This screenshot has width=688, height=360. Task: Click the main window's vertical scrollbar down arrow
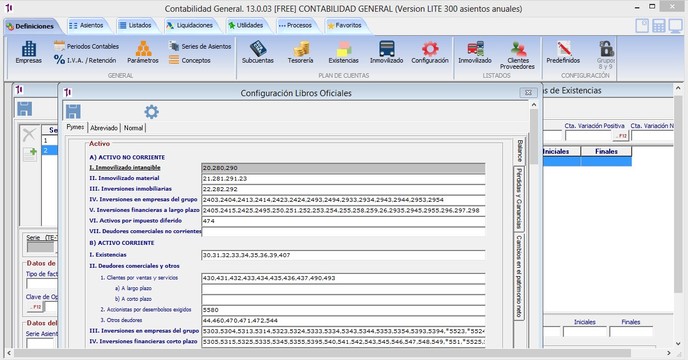point(679,344)
